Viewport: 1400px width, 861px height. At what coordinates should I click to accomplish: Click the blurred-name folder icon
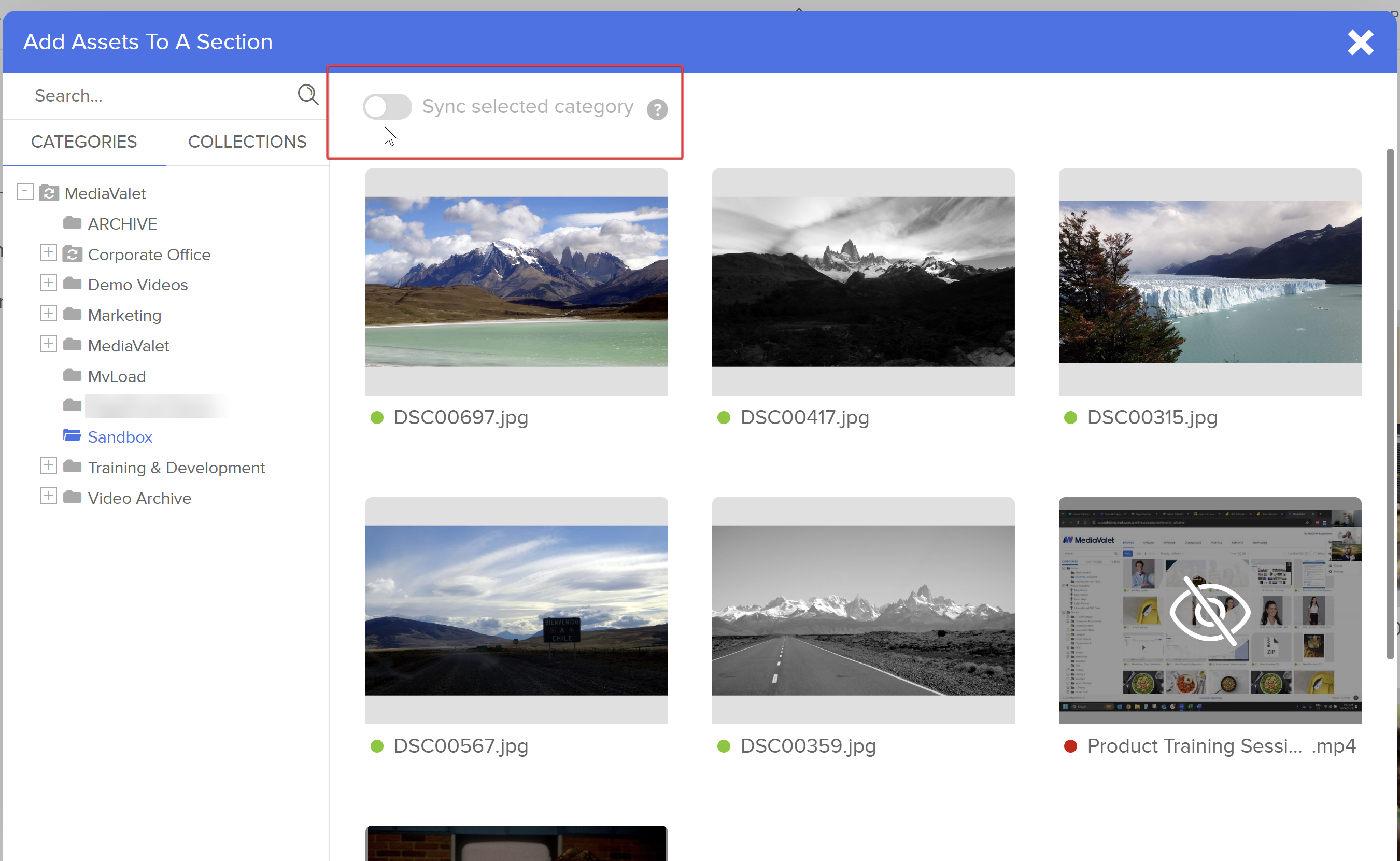72,405
